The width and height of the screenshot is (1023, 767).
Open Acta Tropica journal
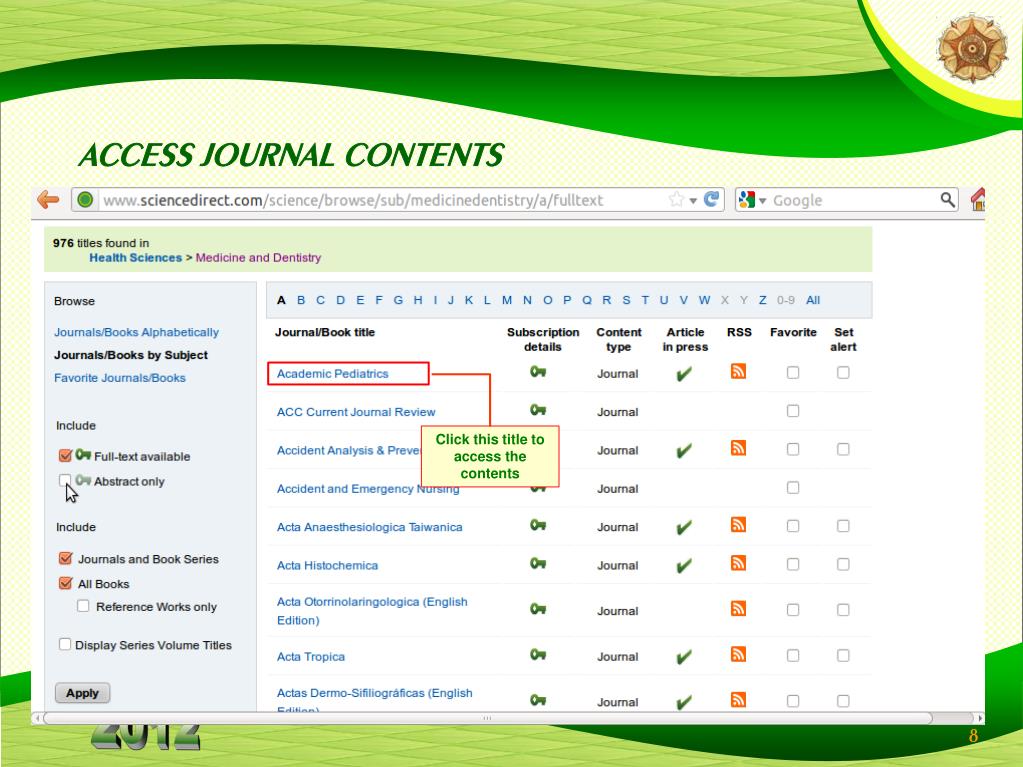click(x=311, y=657)
